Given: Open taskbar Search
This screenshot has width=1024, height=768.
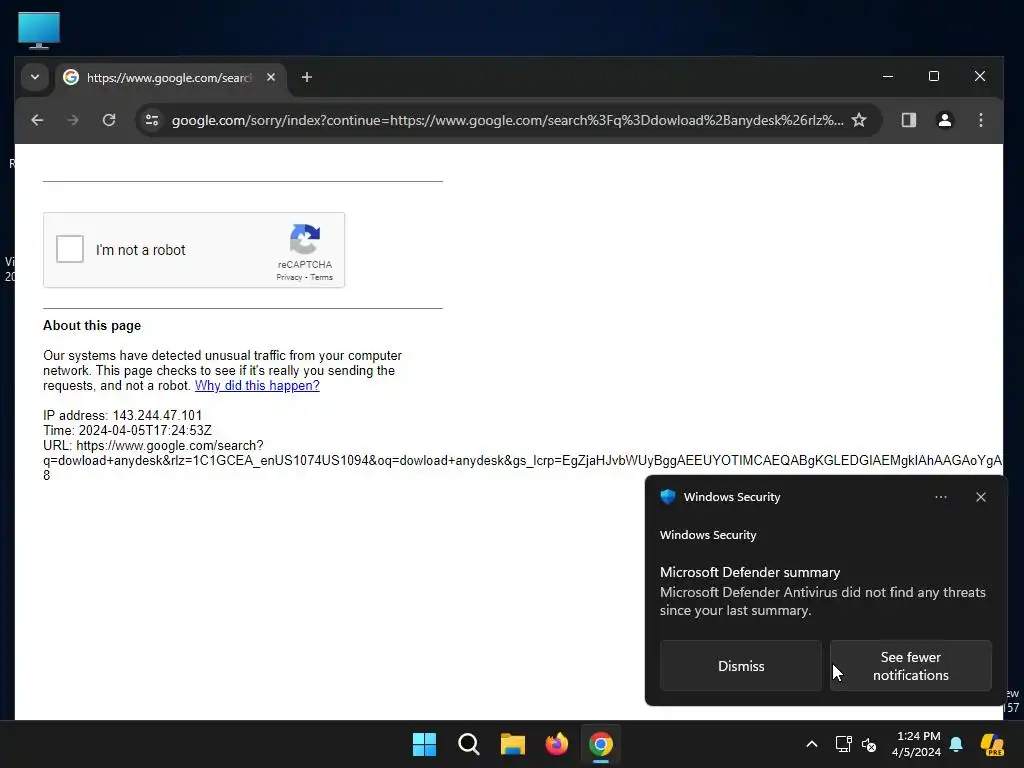Looking at the screenshot, I should (468, 744).
